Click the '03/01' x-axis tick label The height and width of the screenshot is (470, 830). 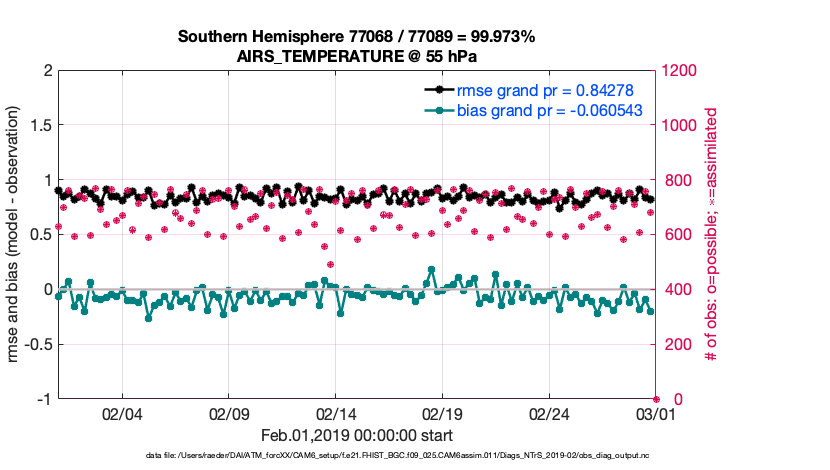(x=655, y=414)
